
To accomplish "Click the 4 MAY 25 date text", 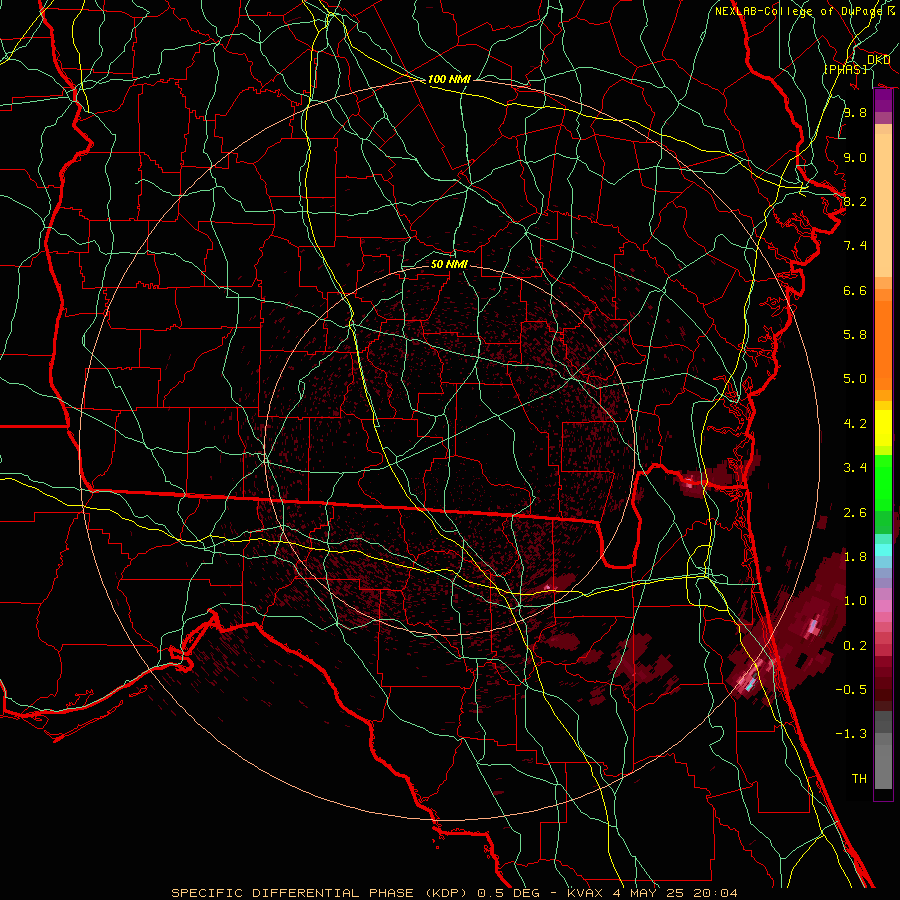I will point(649,893).
